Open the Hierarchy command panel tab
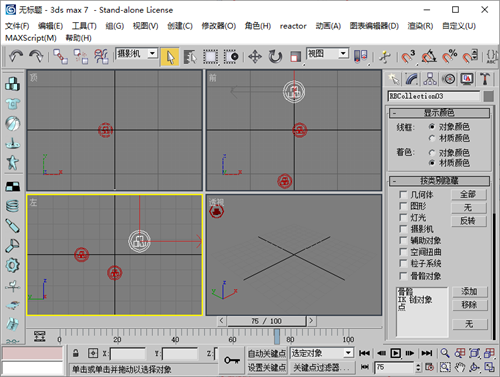The image size is (500, 377). pos(430,79)
